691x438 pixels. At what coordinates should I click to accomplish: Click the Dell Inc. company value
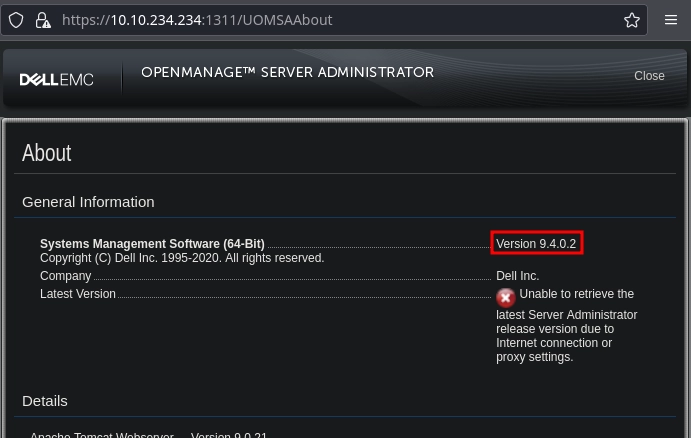point(517,276)
